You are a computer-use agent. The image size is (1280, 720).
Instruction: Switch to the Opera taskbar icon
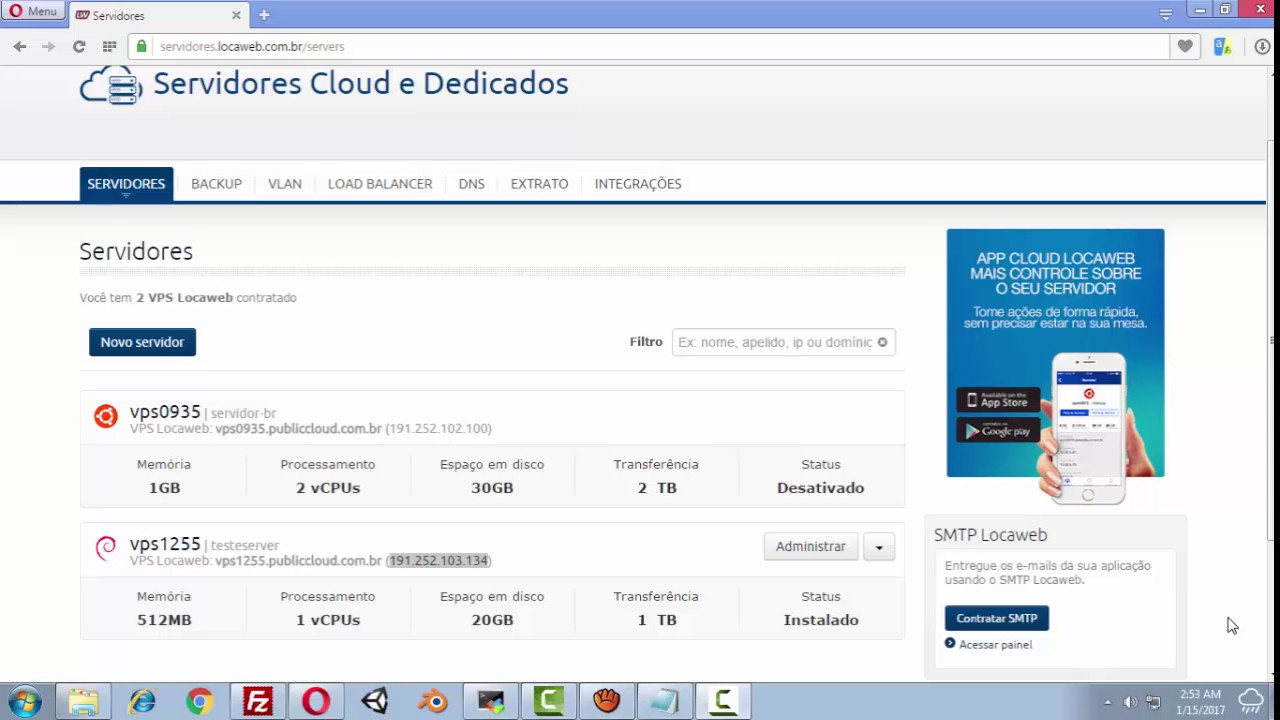(x=316, y=701)
